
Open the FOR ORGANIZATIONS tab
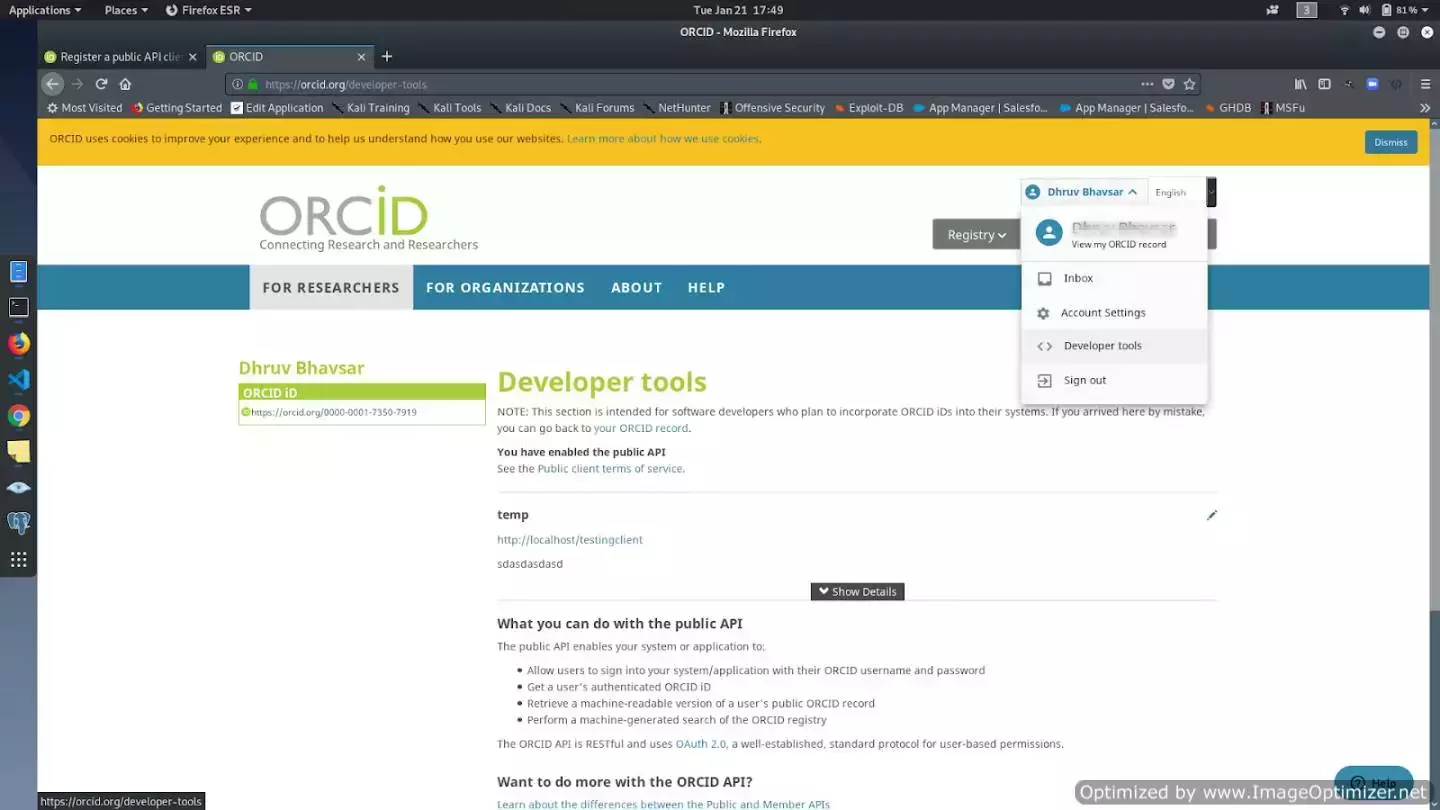[505, 287]
